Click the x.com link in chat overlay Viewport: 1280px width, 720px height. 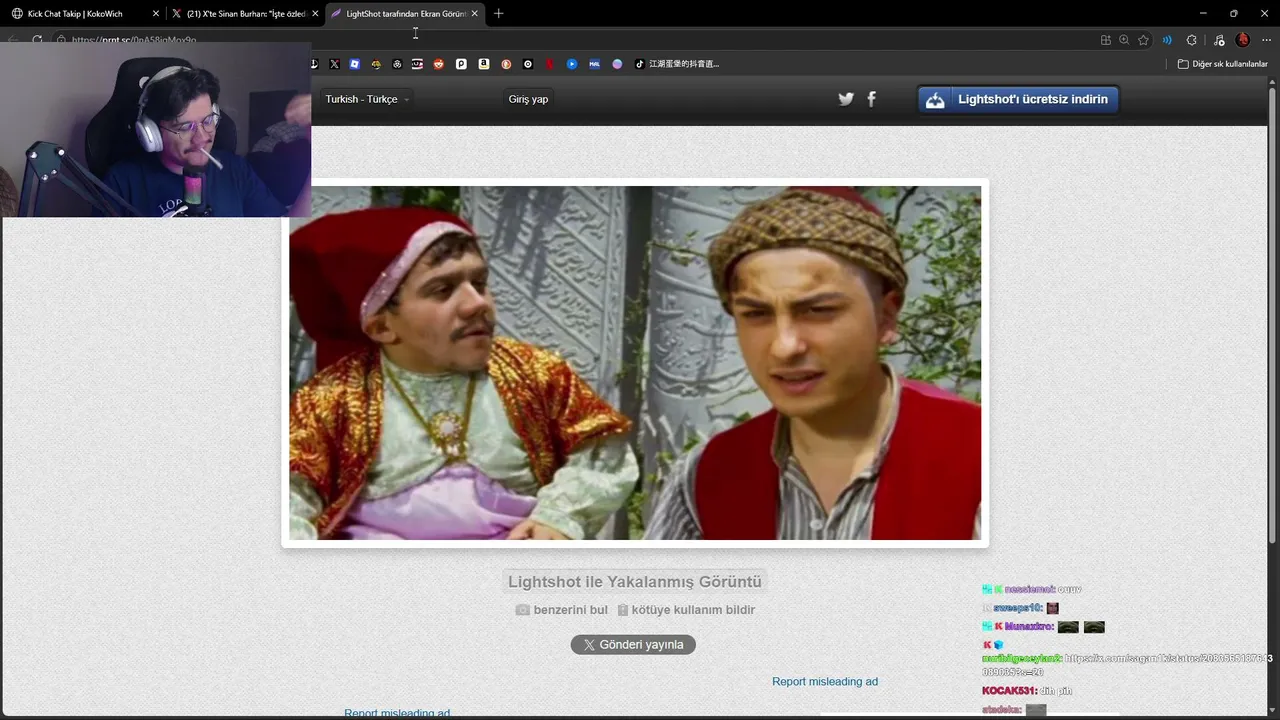pos(1127,665)
